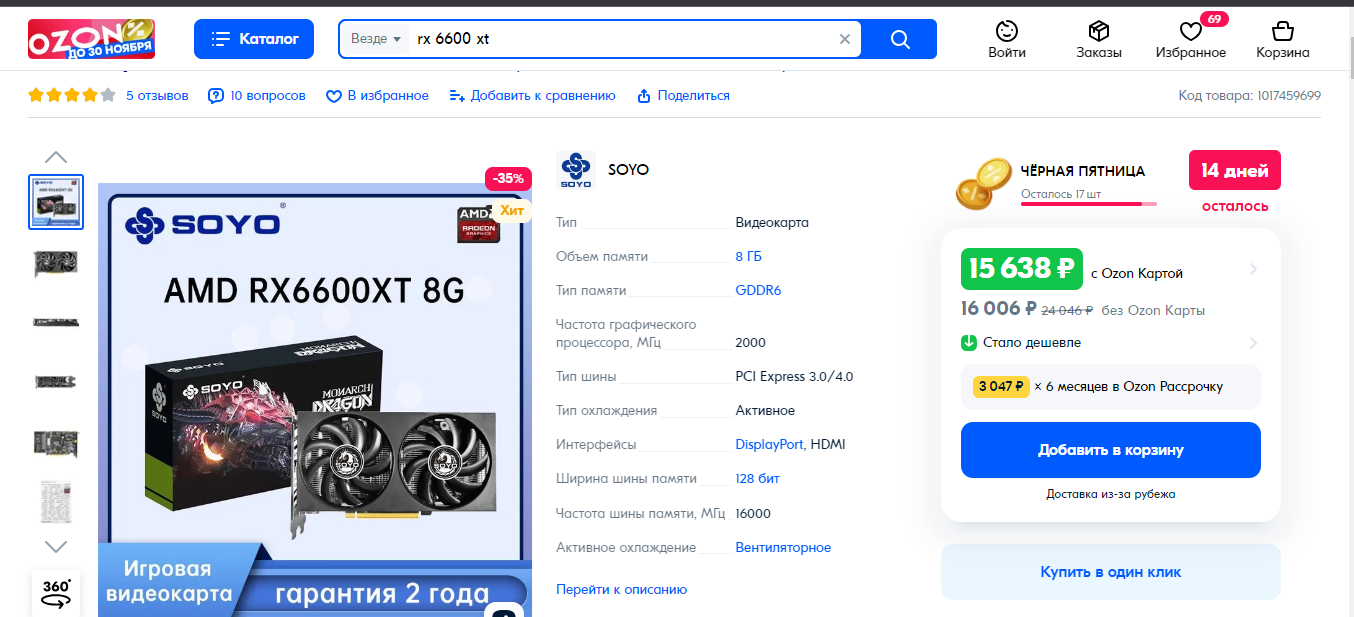The image size is (1354, 617).
Task: Open Корзина cart icon
Action: pyautogui.click(x=1283, y=39)
